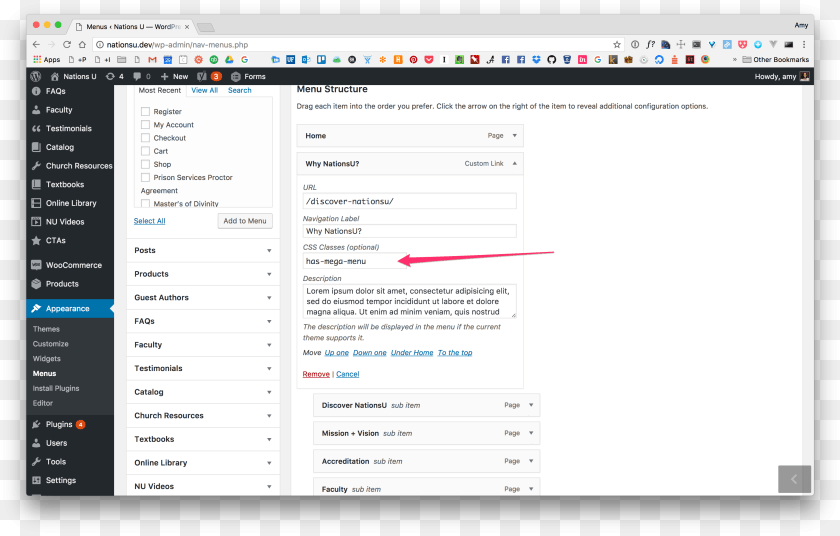Open Customize under Appearance

tap(50, 344)
